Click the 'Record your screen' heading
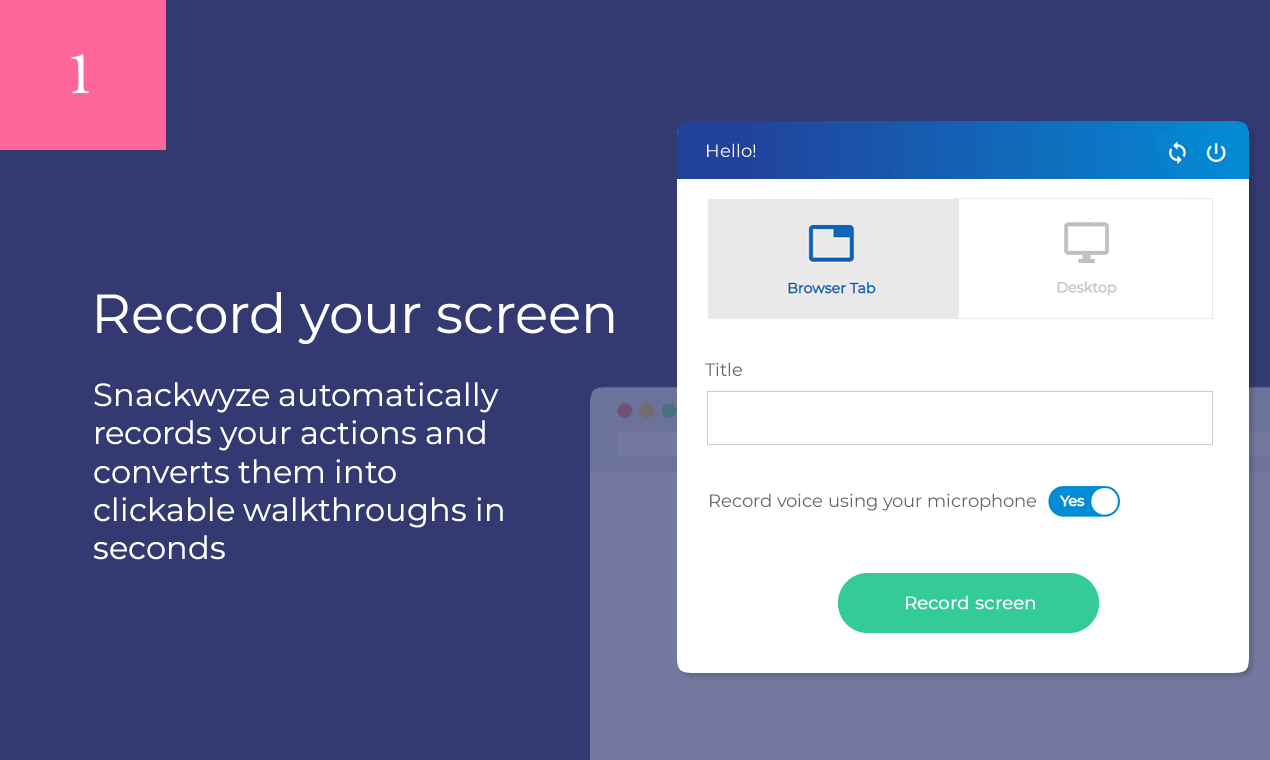The image size is (1270, 760). click(354, 314)
